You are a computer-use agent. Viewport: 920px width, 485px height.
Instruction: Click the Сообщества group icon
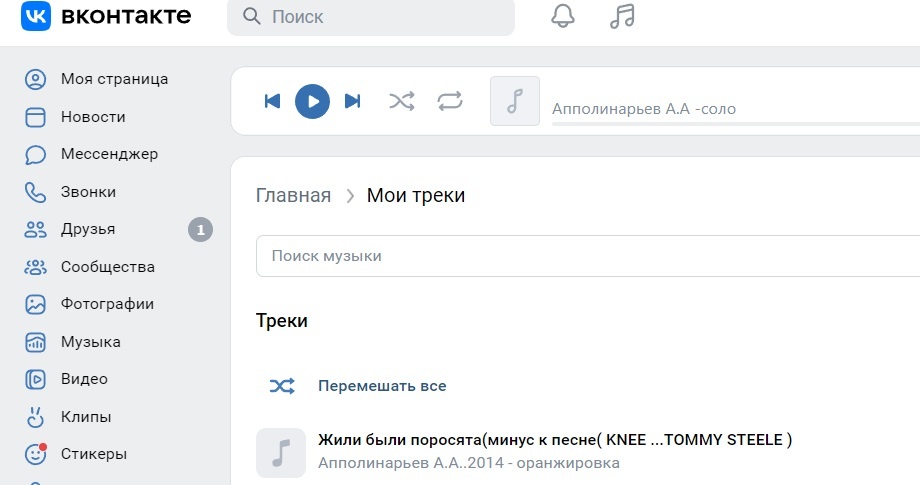pyautogui.click(x=35, y=267)
